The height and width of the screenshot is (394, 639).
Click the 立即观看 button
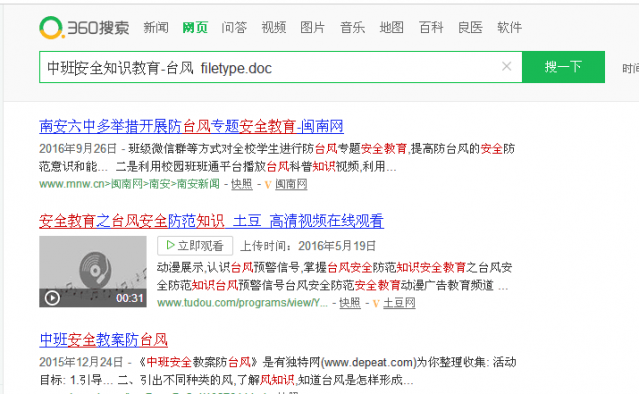pyautogui.click(x=195, y=246)
